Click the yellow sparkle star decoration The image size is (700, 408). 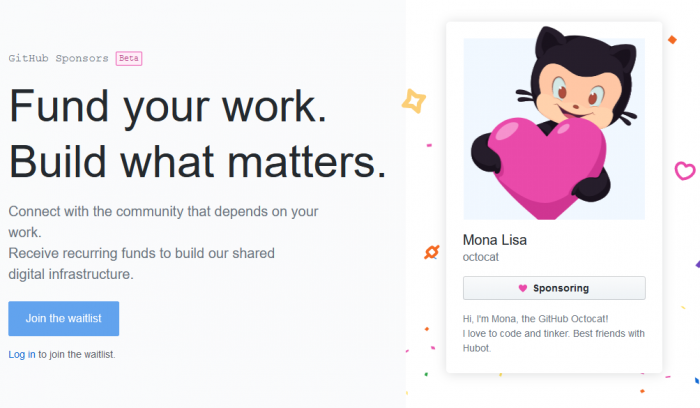tap(412, 100)
